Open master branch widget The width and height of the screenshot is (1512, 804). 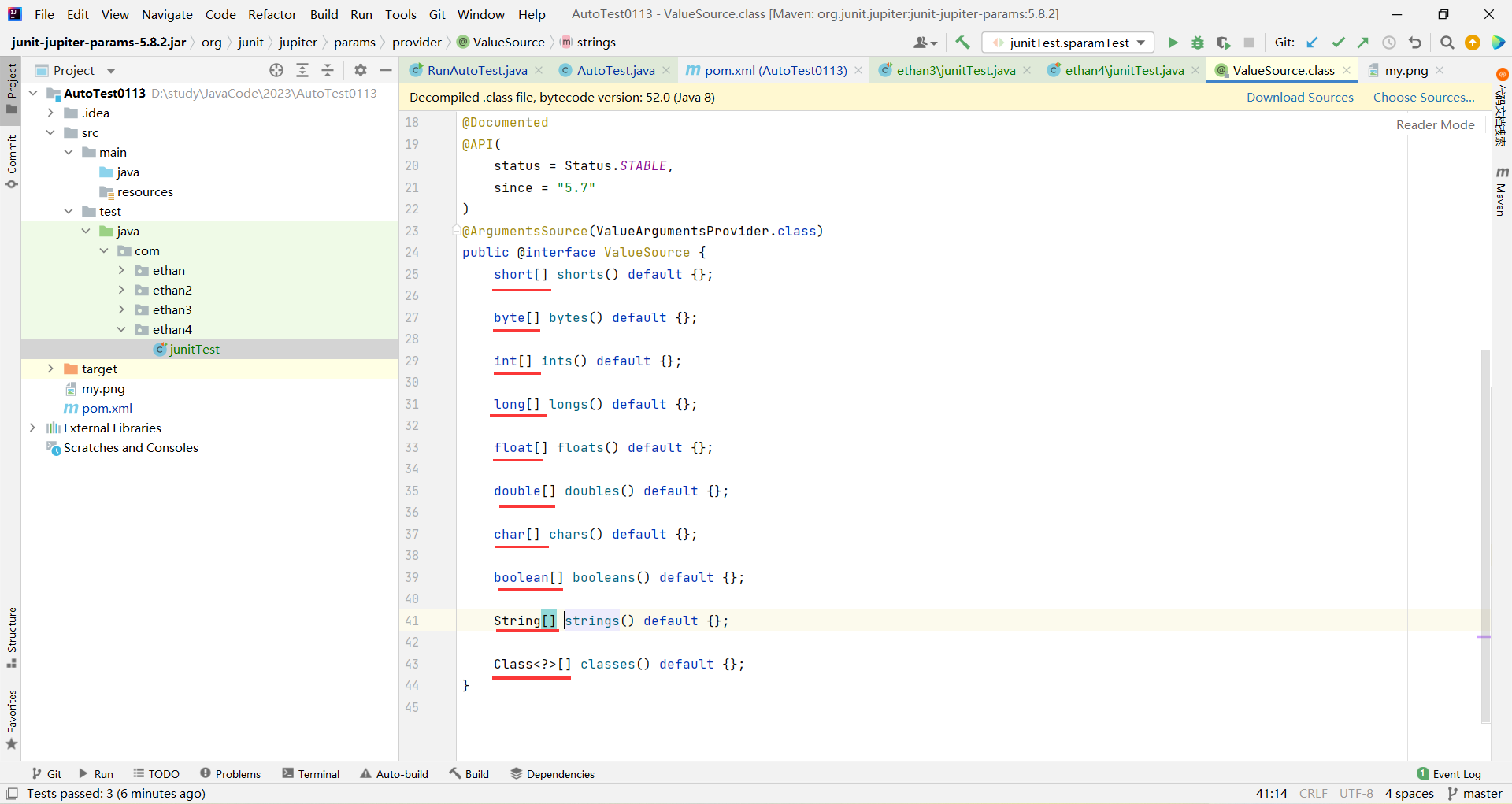coord(1475,794)
